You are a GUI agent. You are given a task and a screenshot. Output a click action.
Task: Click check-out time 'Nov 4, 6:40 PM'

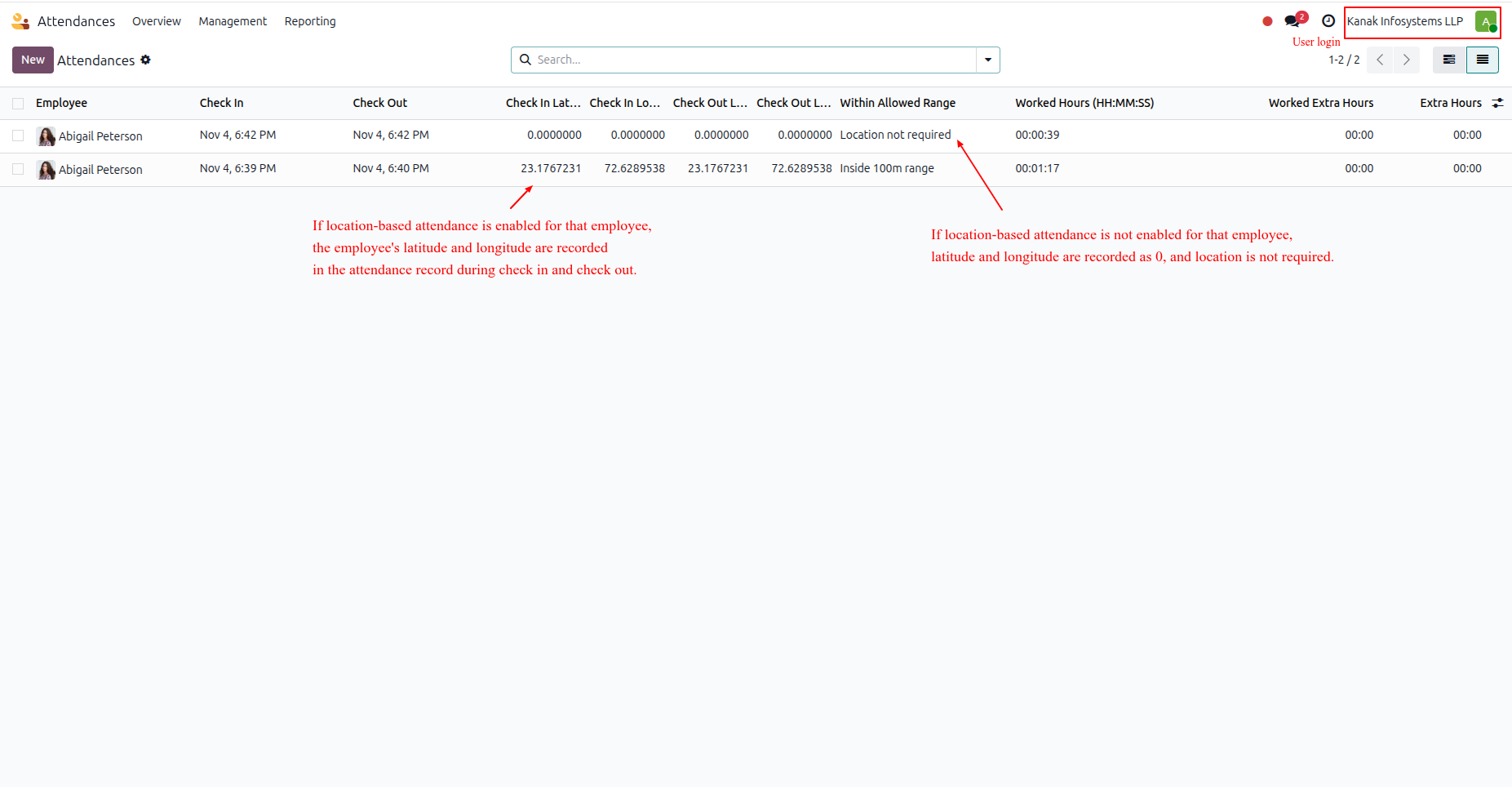point(391,168)
